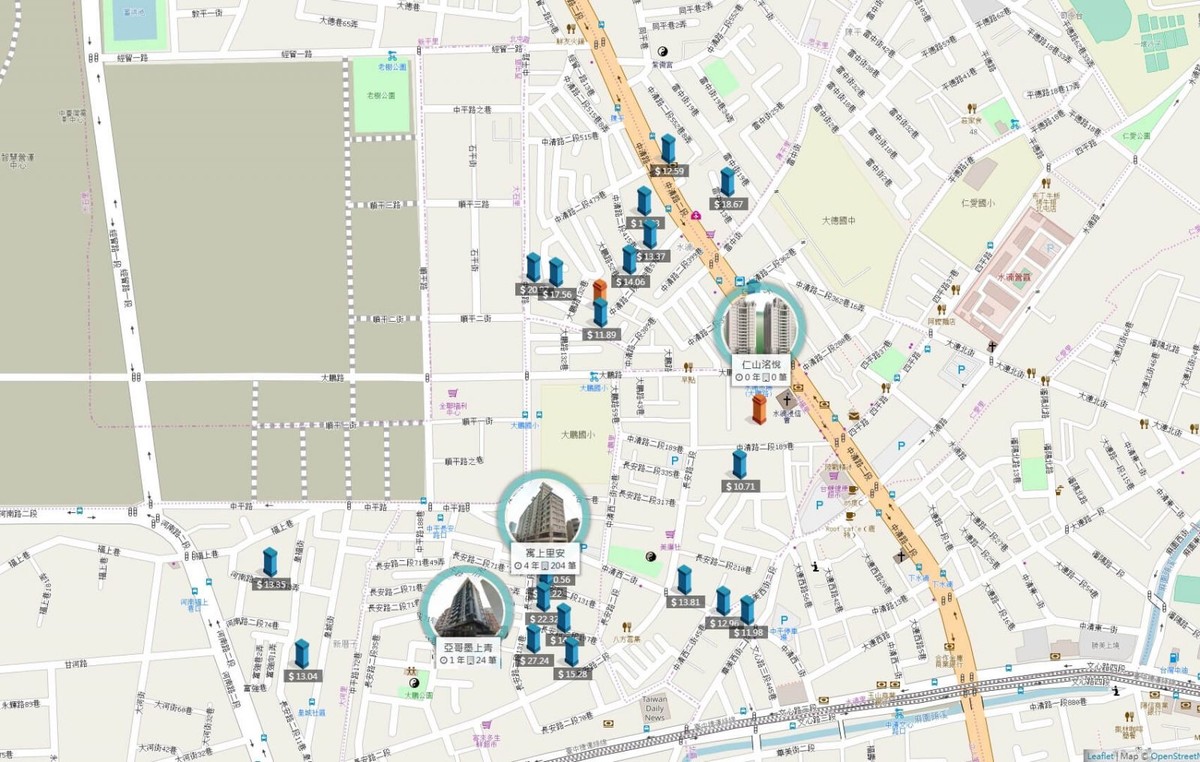Click the $27.24 price label
Image resolution: width=1200 pixels, height=762 pixels.
click(x=534, y=661)
